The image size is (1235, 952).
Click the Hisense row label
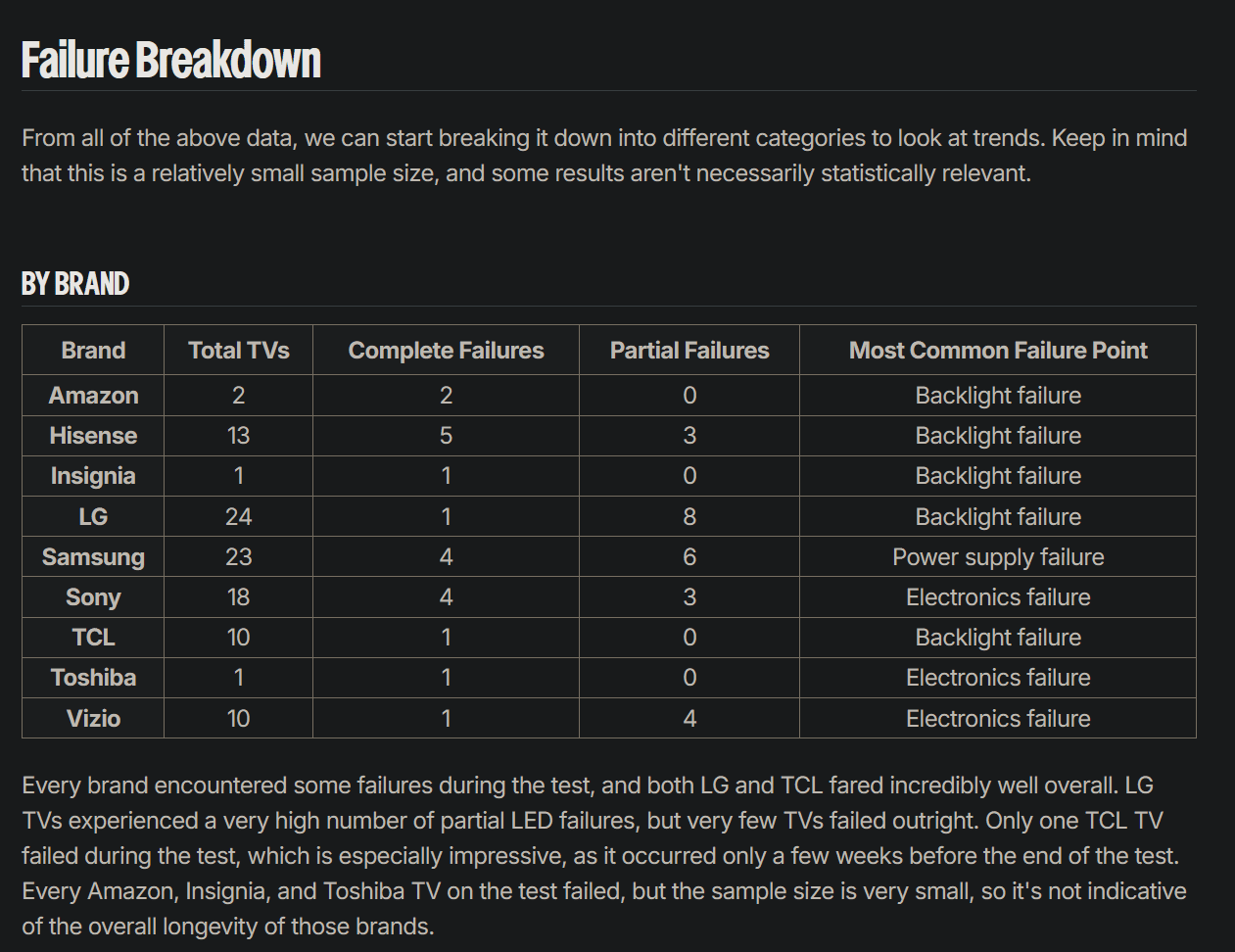[x=93, y=436]
